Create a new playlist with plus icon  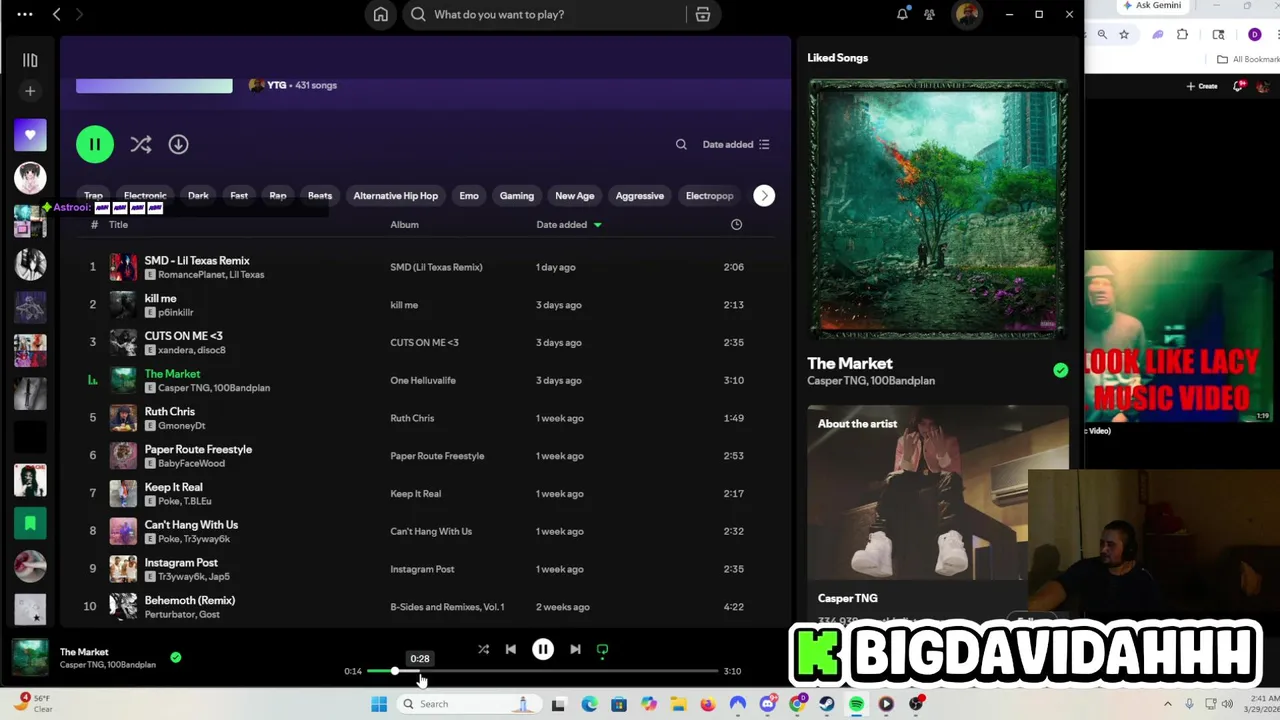30,91
